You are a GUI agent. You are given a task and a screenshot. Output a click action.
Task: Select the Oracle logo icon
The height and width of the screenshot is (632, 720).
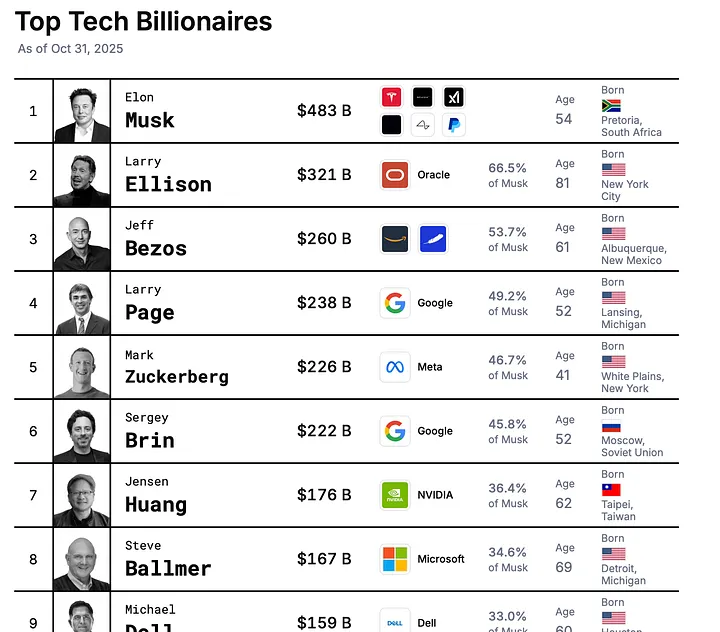click(395, 175)
